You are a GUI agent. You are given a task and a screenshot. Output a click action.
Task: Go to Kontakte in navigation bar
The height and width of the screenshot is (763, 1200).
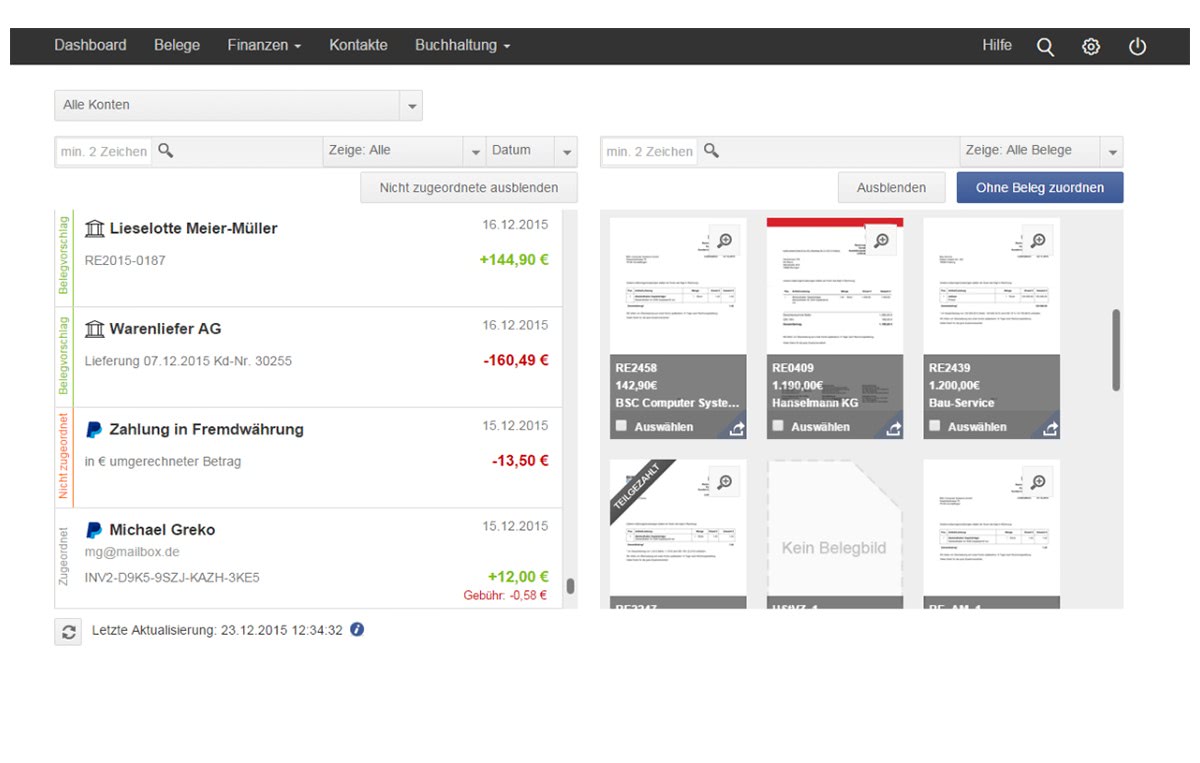358,46
